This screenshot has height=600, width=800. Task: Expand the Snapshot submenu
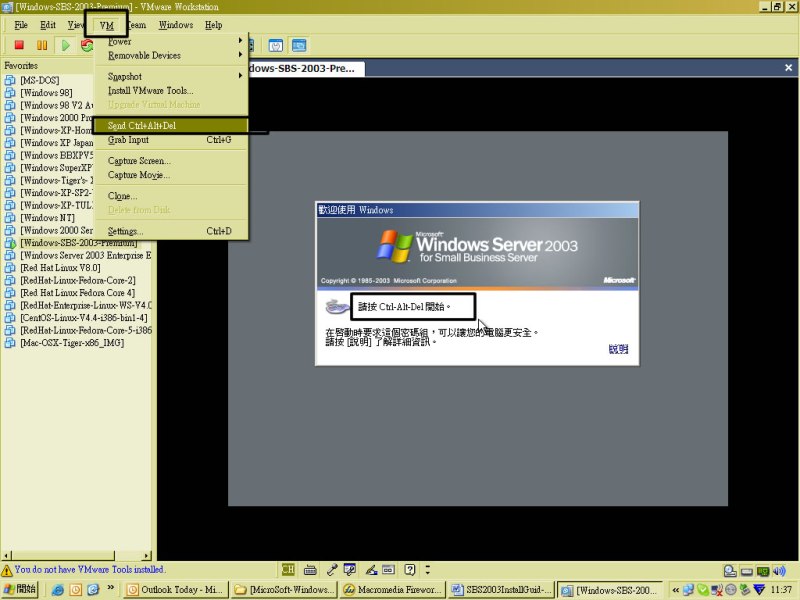171,77
